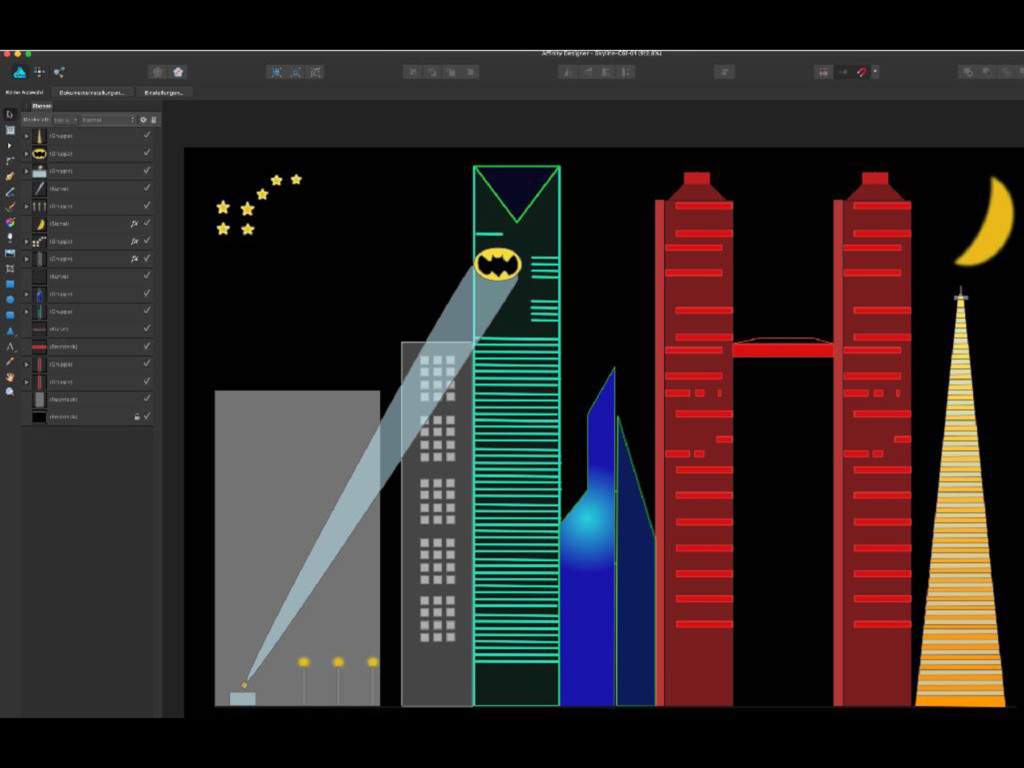Select the Color Picker eyedropper tool
This screenshot has width=1024, height=768.
pos(10,361)
